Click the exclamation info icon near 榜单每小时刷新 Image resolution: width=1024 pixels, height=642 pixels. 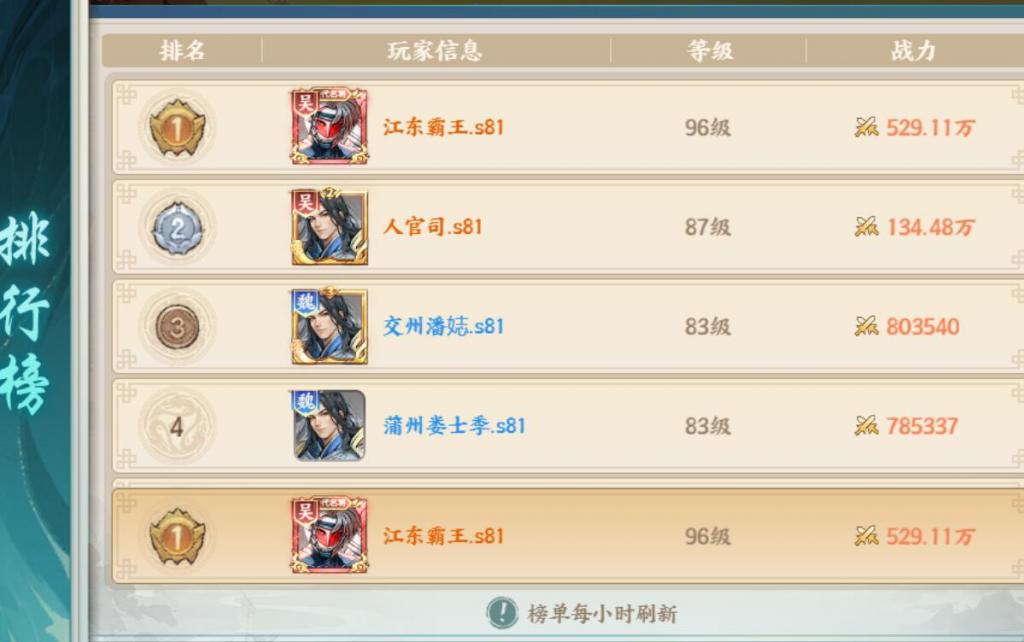(502, 613)
